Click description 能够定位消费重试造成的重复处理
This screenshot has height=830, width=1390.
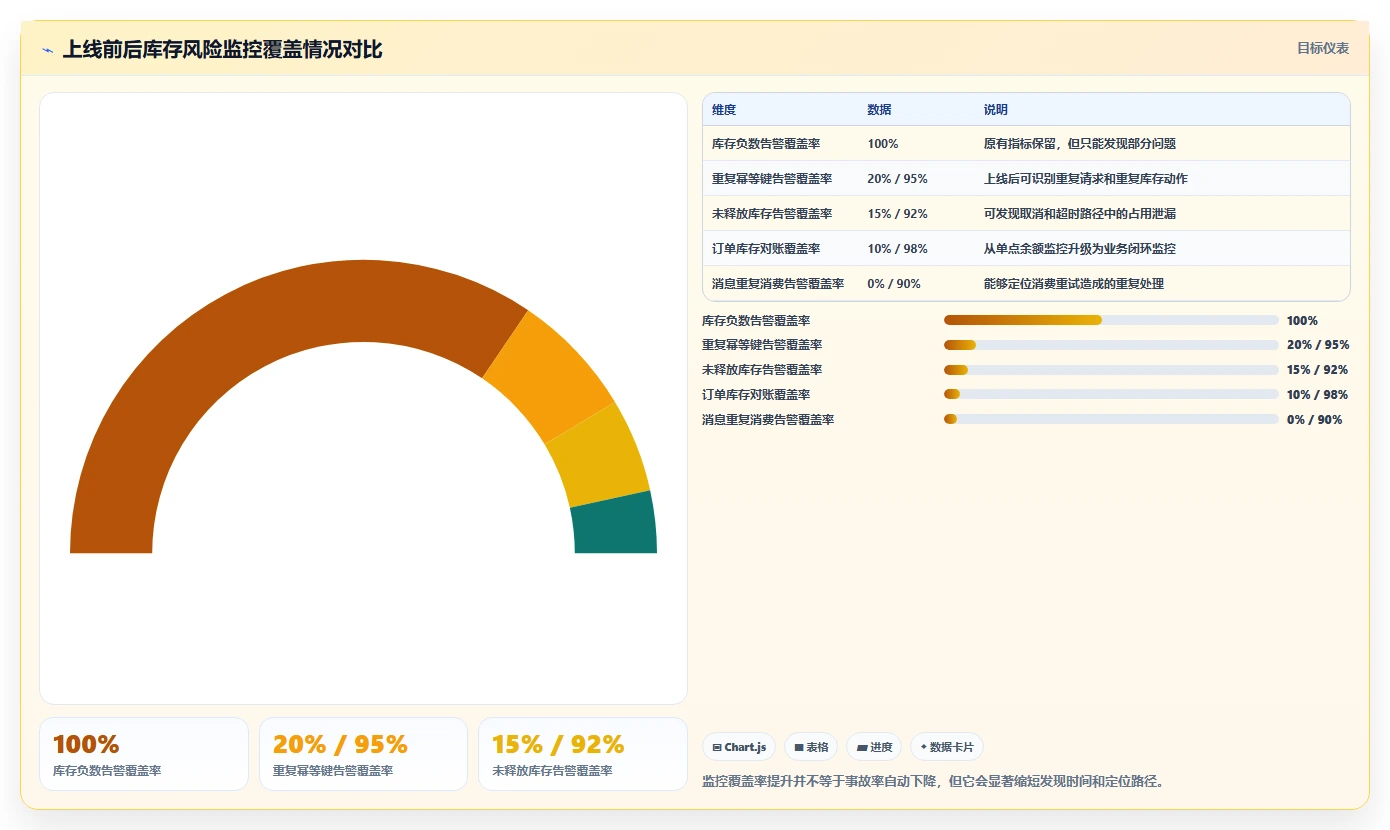1074,284
